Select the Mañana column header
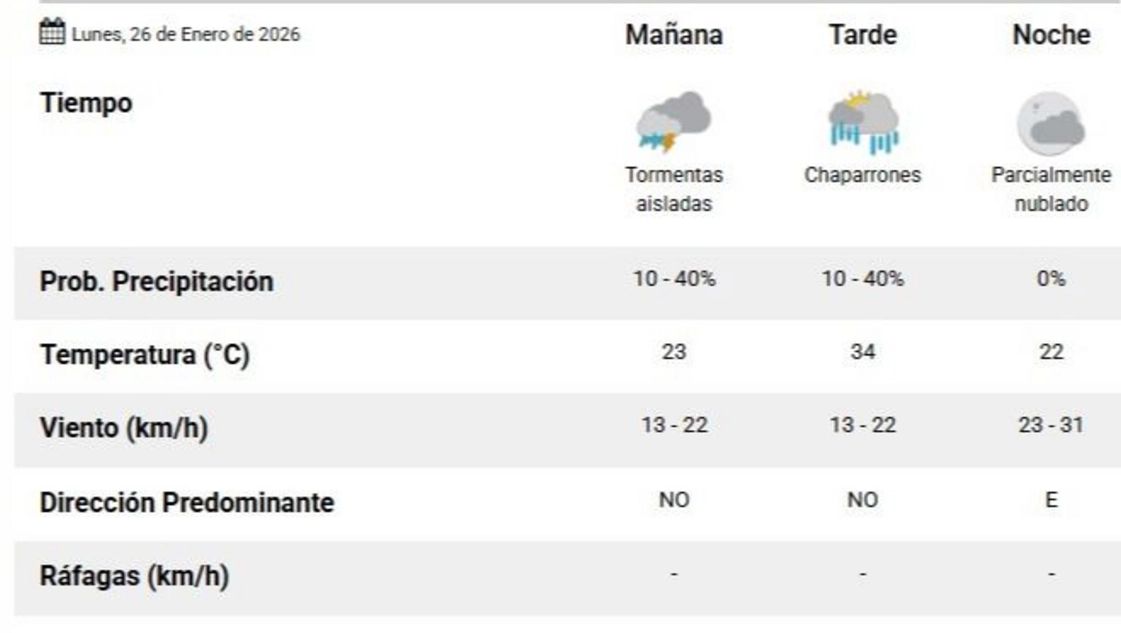 [x=674, y=35]
